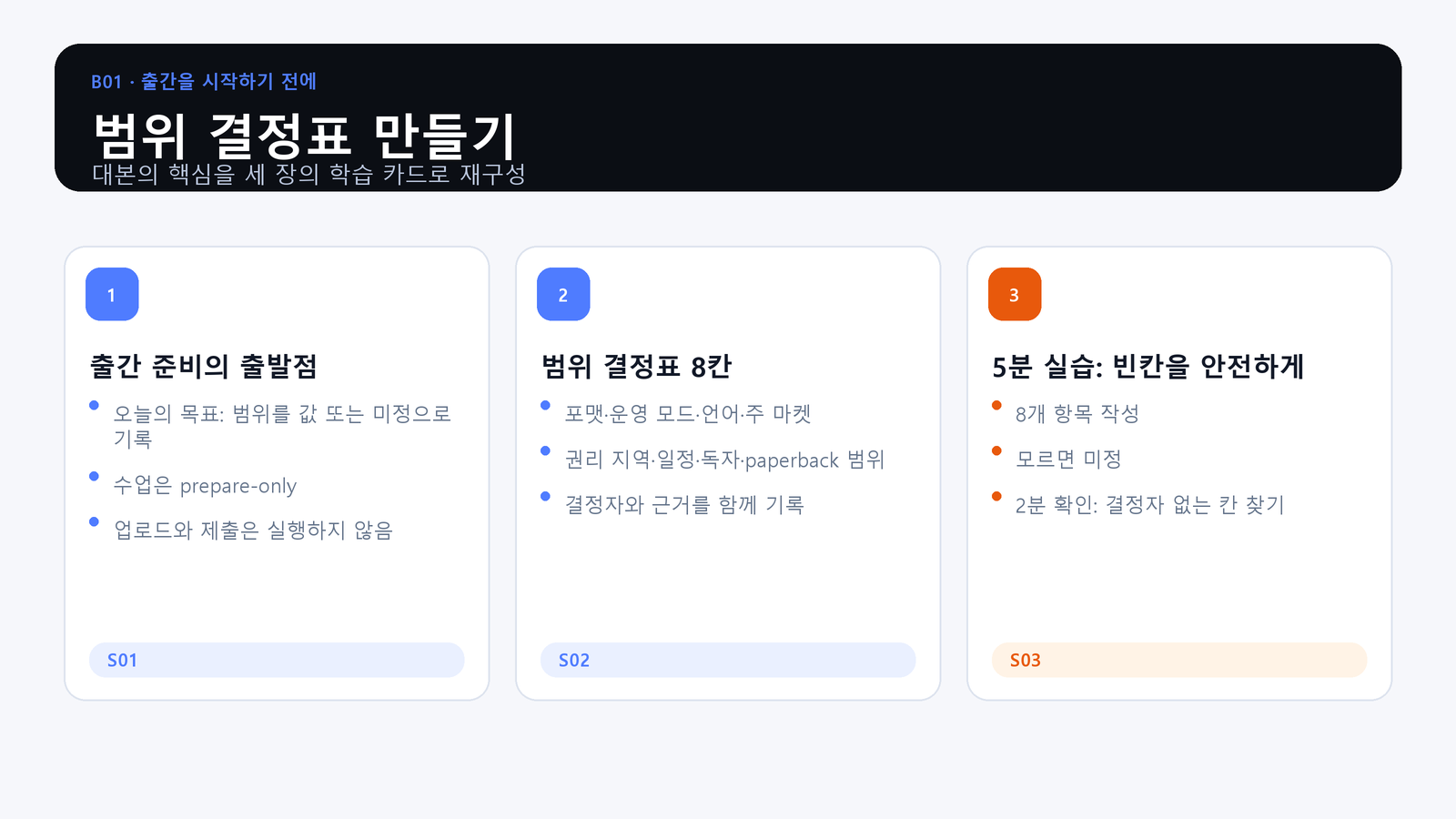Image resolution: width=1456 pixels, height=819 pixels.
Task: Click bullet text 업로드와 제출은 실행하지 않음
Action: point(253,531)
